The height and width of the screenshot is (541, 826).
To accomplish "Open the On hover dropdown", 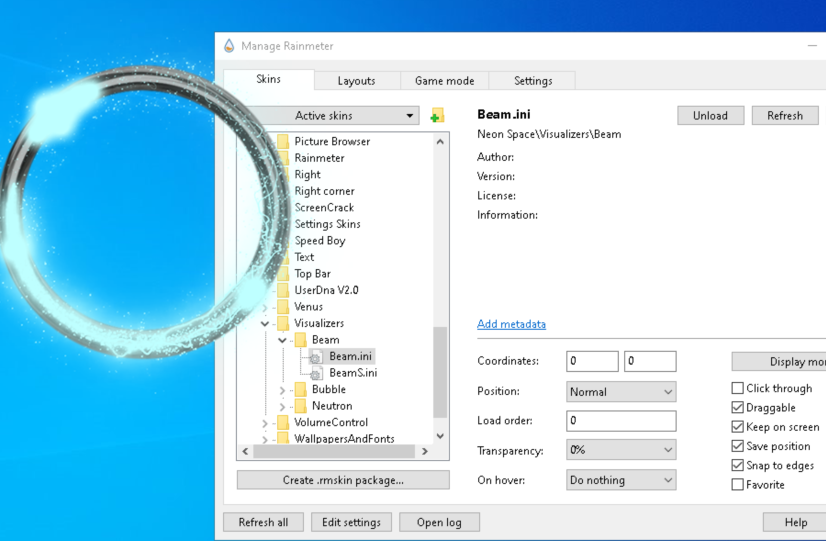I will click(621, 480).
